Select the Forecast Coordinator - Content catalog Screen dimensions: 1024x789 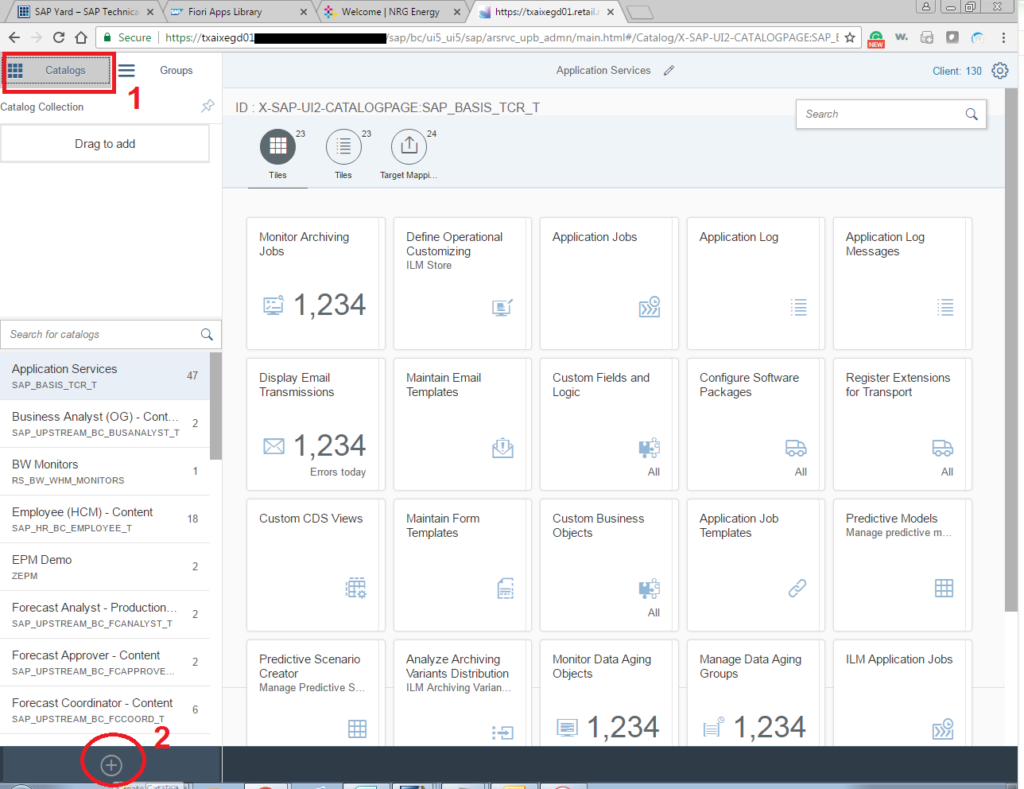click(x=105, y=710)
